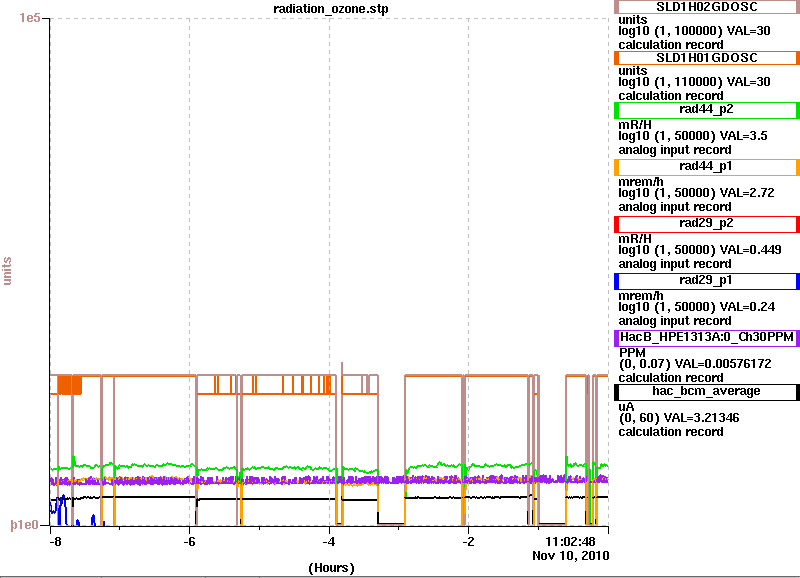Click the 11:02:48 end time label
The width and height of the screenshot is (800, 578).
coord(570,542)
